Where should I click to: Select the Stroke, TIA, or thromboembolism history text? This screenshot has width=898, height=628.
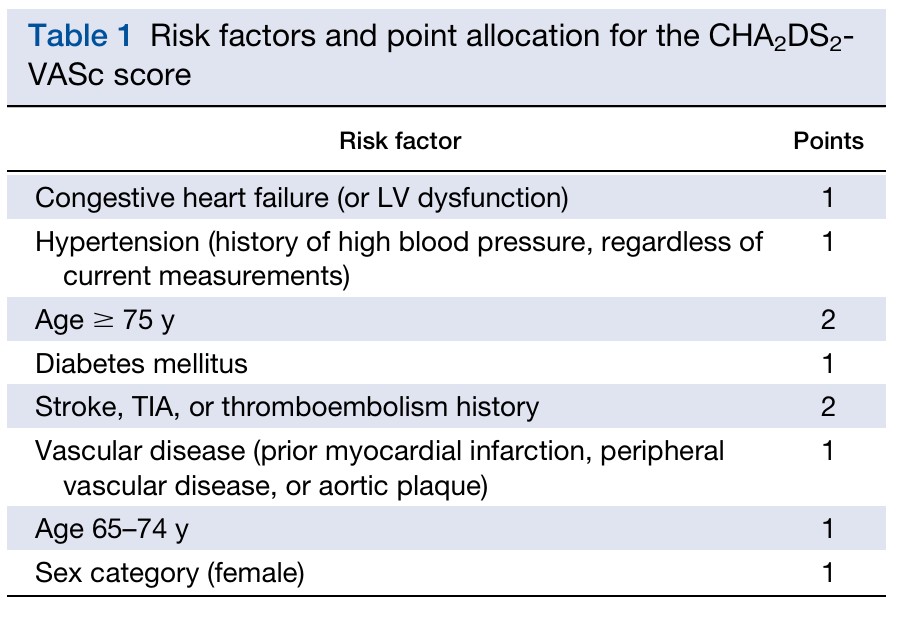tap(286, 407)
